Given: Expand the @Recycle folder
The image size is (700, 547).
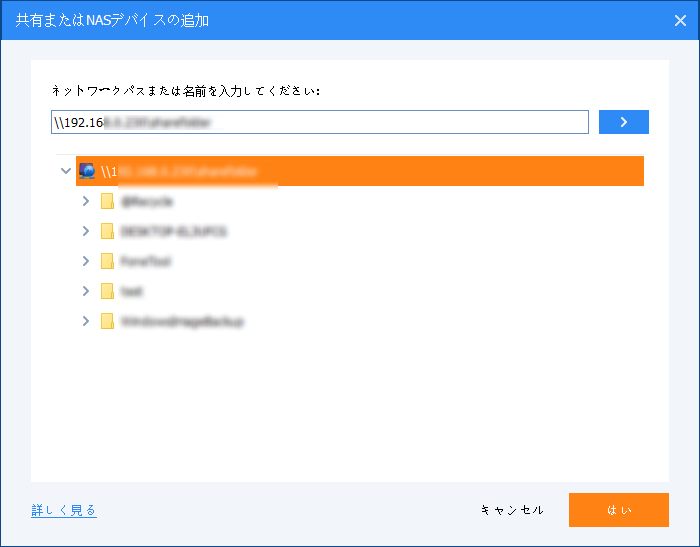Looking at the screenshot, I should tap(86, 201).
